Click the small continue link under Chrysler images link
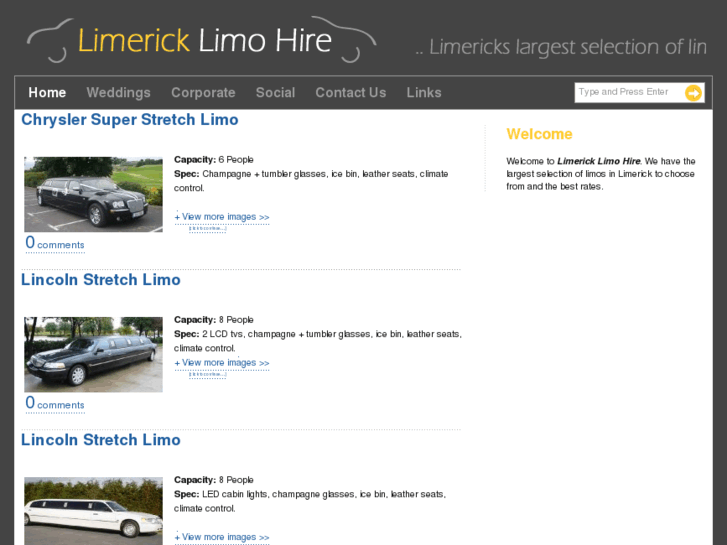727x545 pixels. tap(207, 229)
